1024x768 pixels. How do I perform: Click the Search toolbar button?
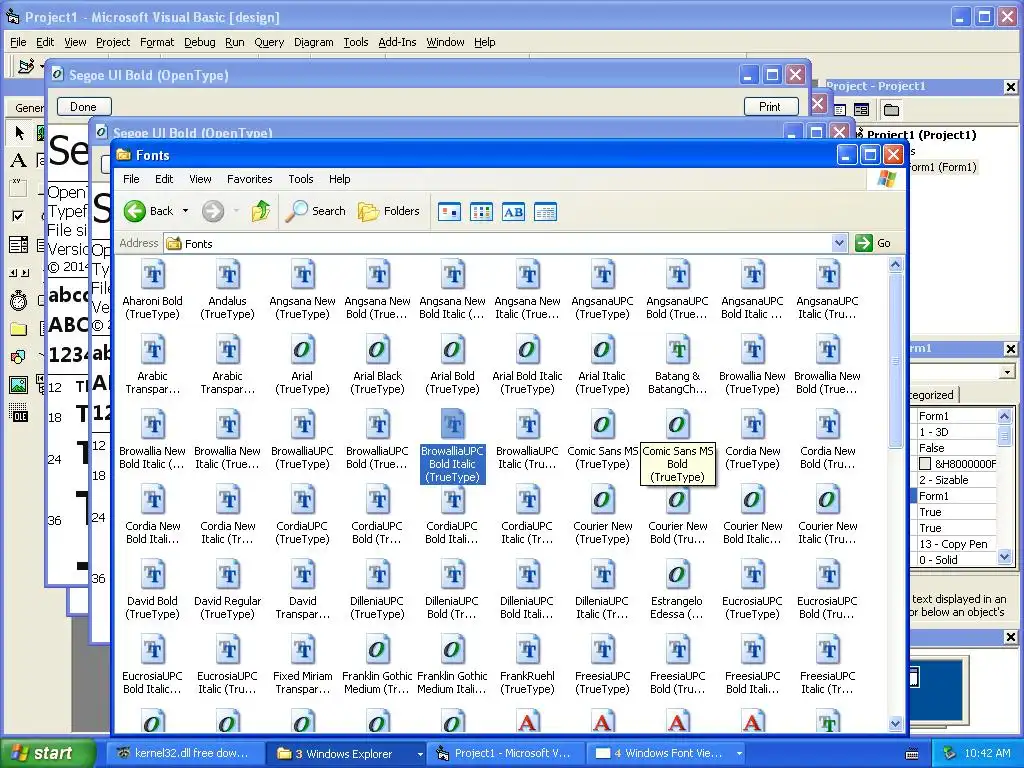click(x=316, y=211)
